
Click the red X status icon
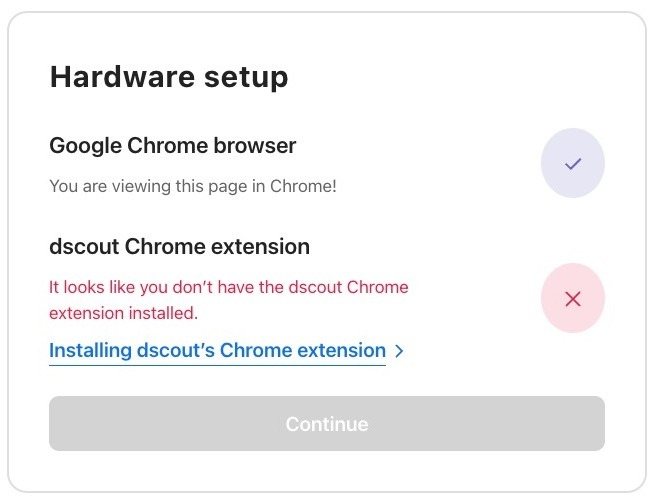coord(572,298)
